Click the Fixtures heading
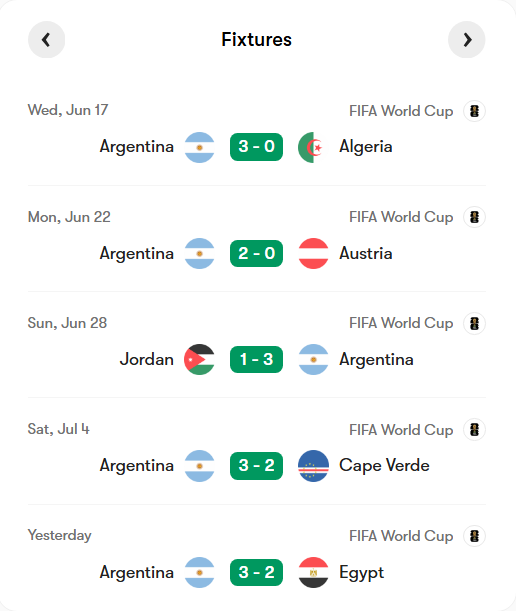This screenshot has height=611, width=516. (256, 40)
